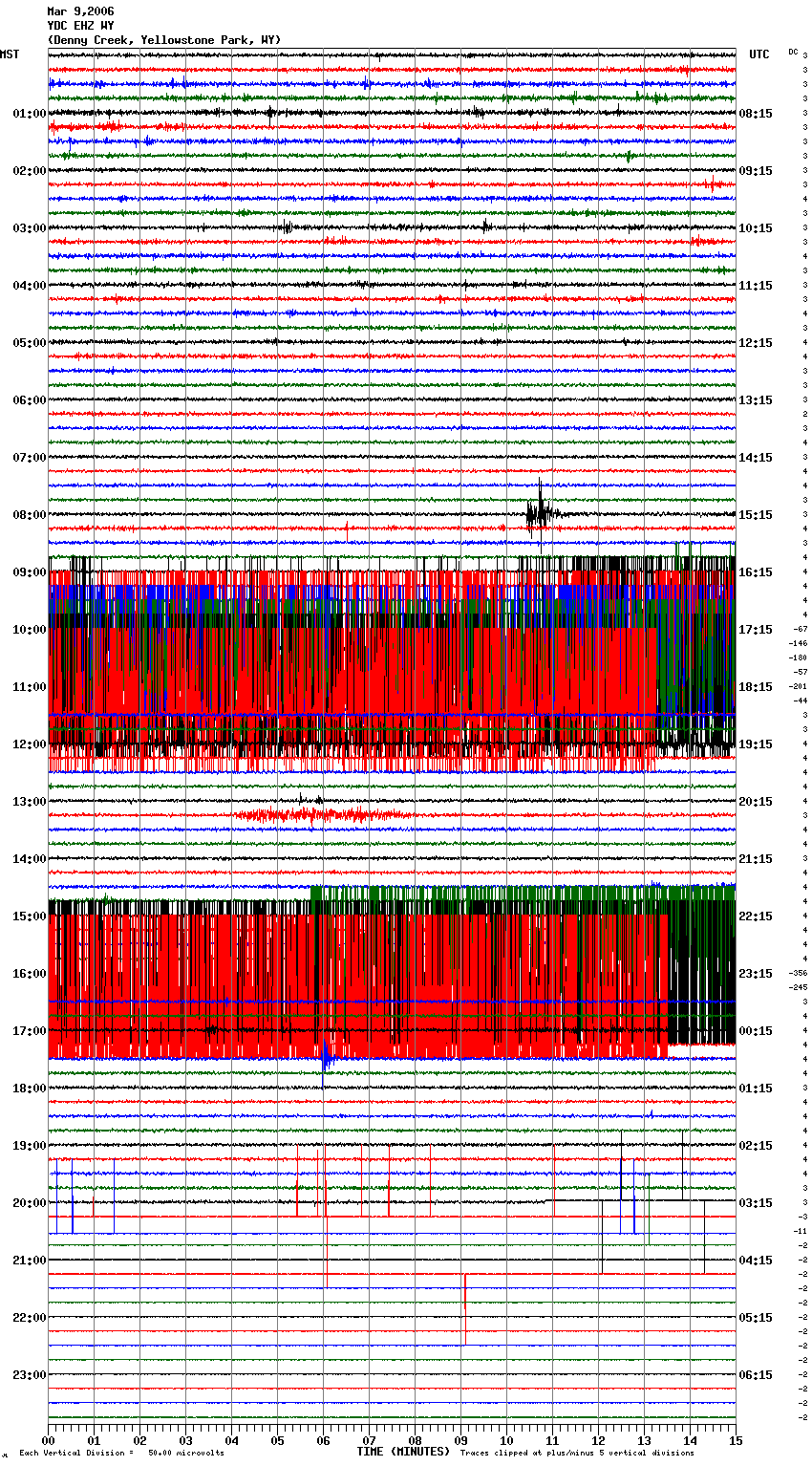The image size is (812, 1466).
Task: Click the 'MST' time zone label
Action: click(10, 54)
